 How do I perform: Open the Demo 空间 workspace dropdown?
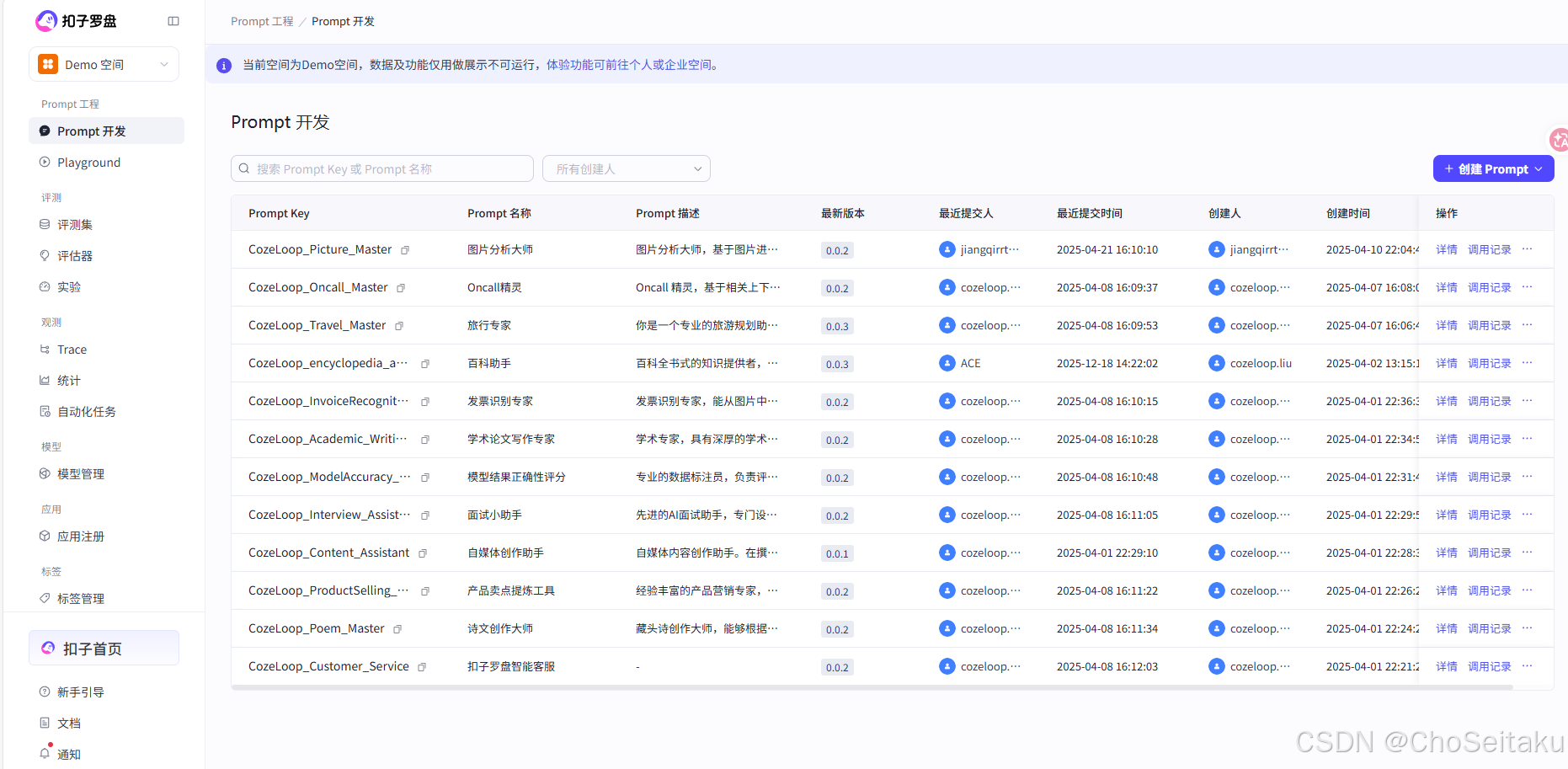[x=104, y=64]
